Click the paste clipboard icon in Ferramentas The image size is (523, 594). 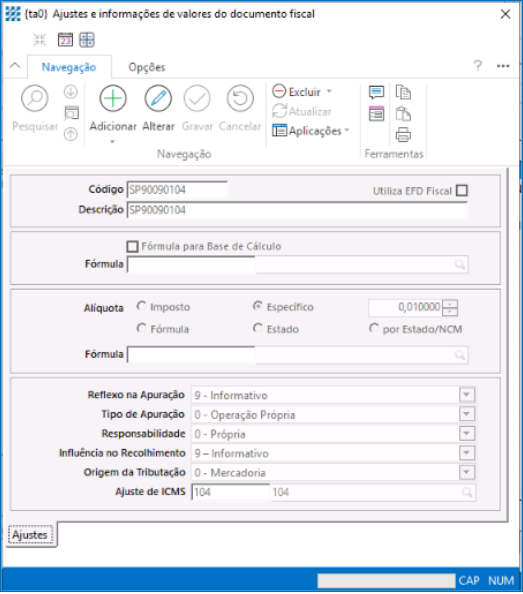403,114
